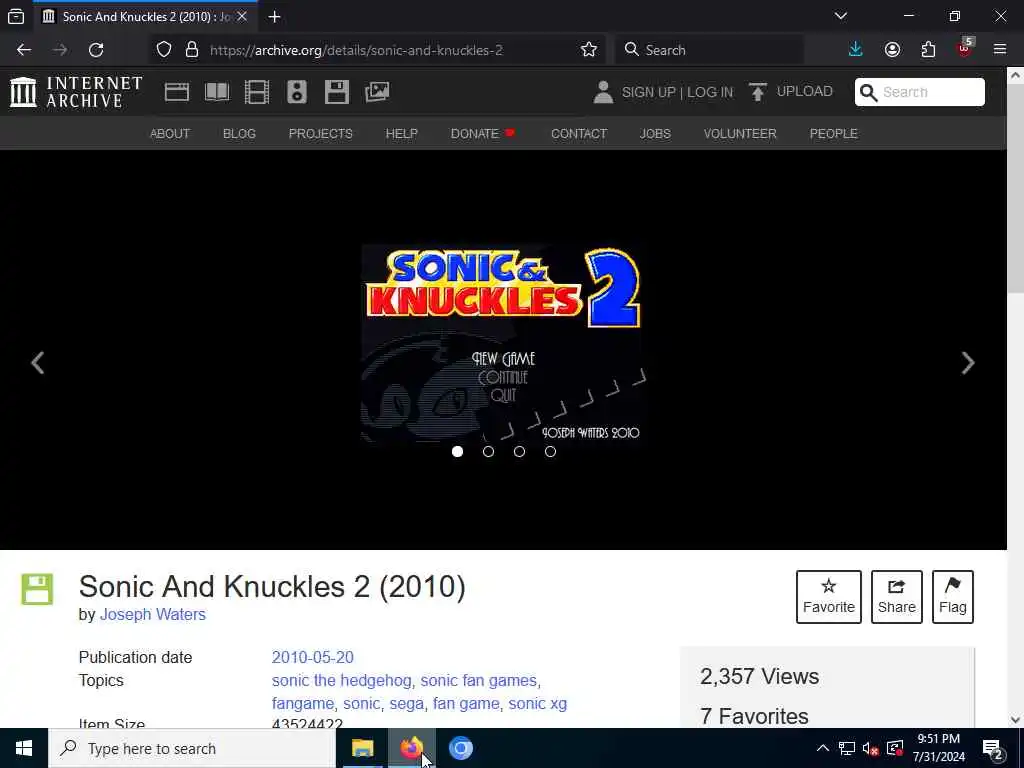Click the Upload arrow icon

coord(758,92)
